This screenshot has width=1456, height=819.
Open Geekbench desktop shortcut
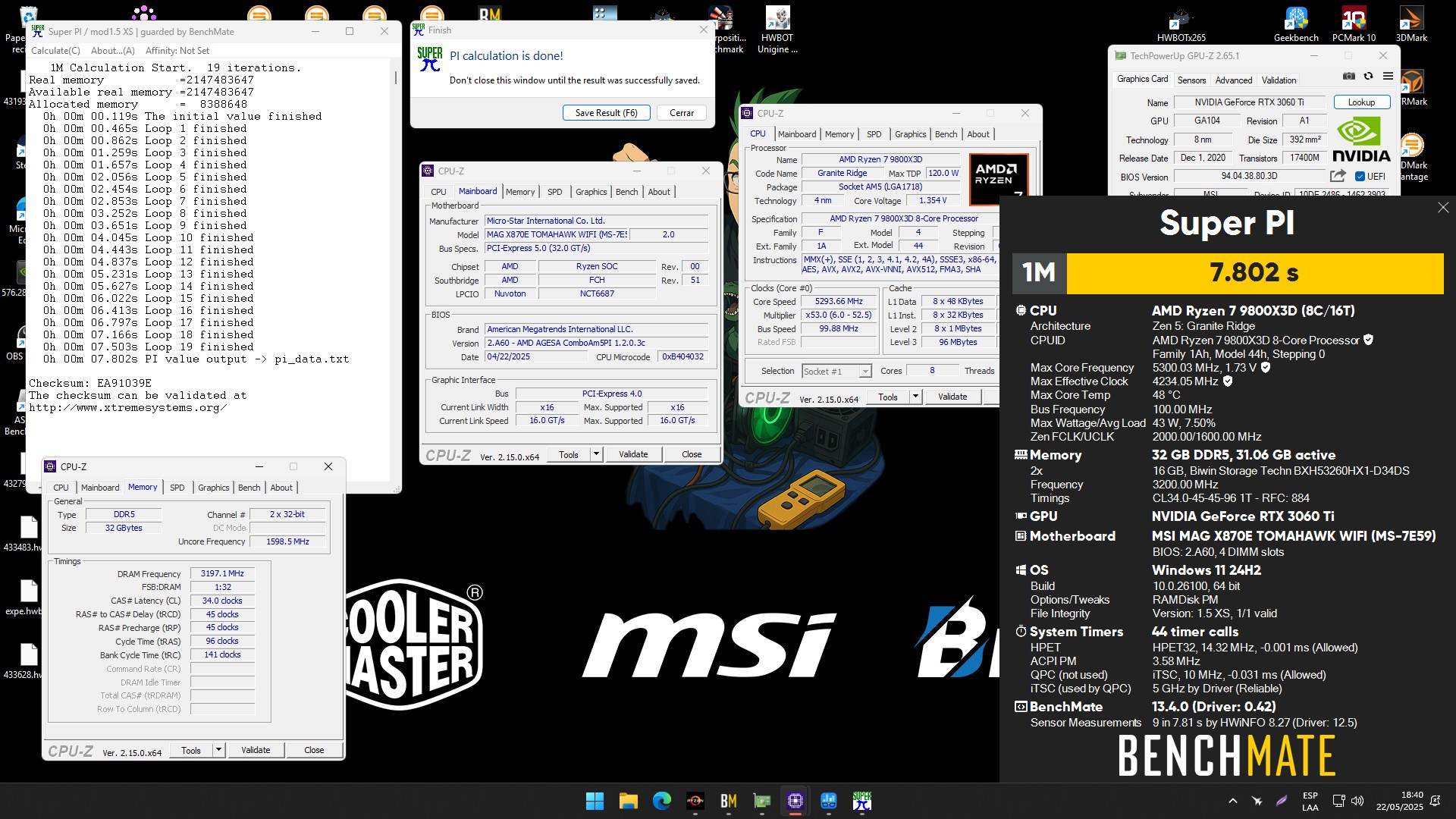(x=1296, y=23)
